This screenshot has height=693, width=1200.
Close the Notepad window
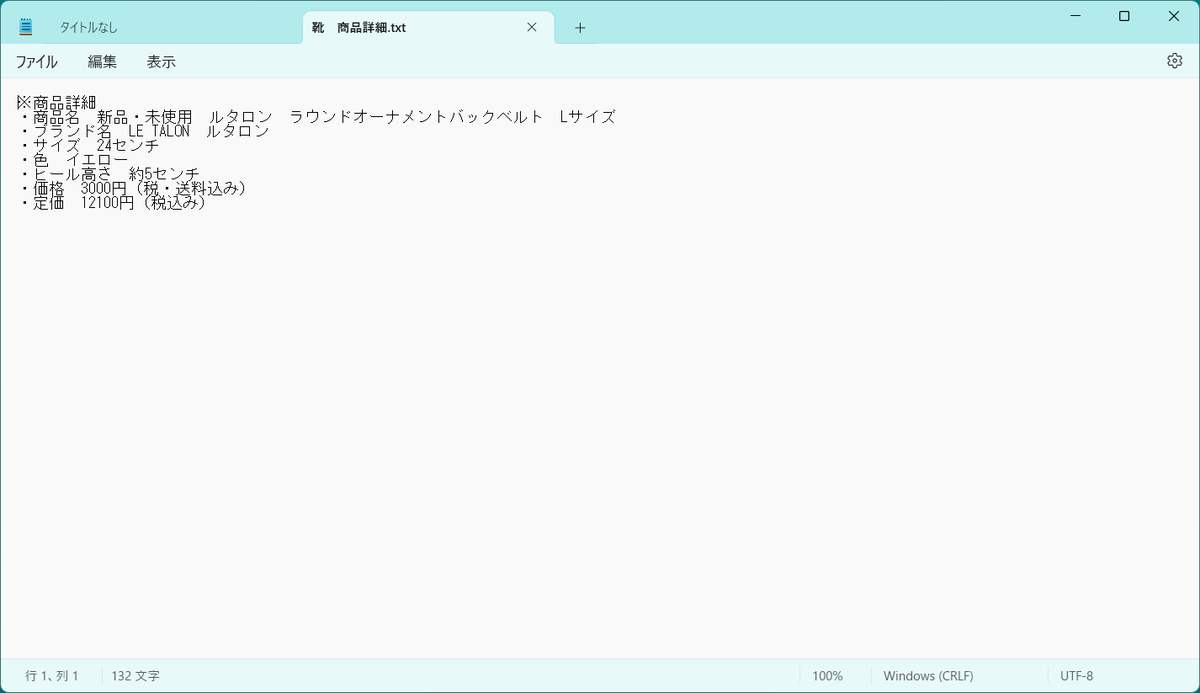click(x=1174, y=16)
